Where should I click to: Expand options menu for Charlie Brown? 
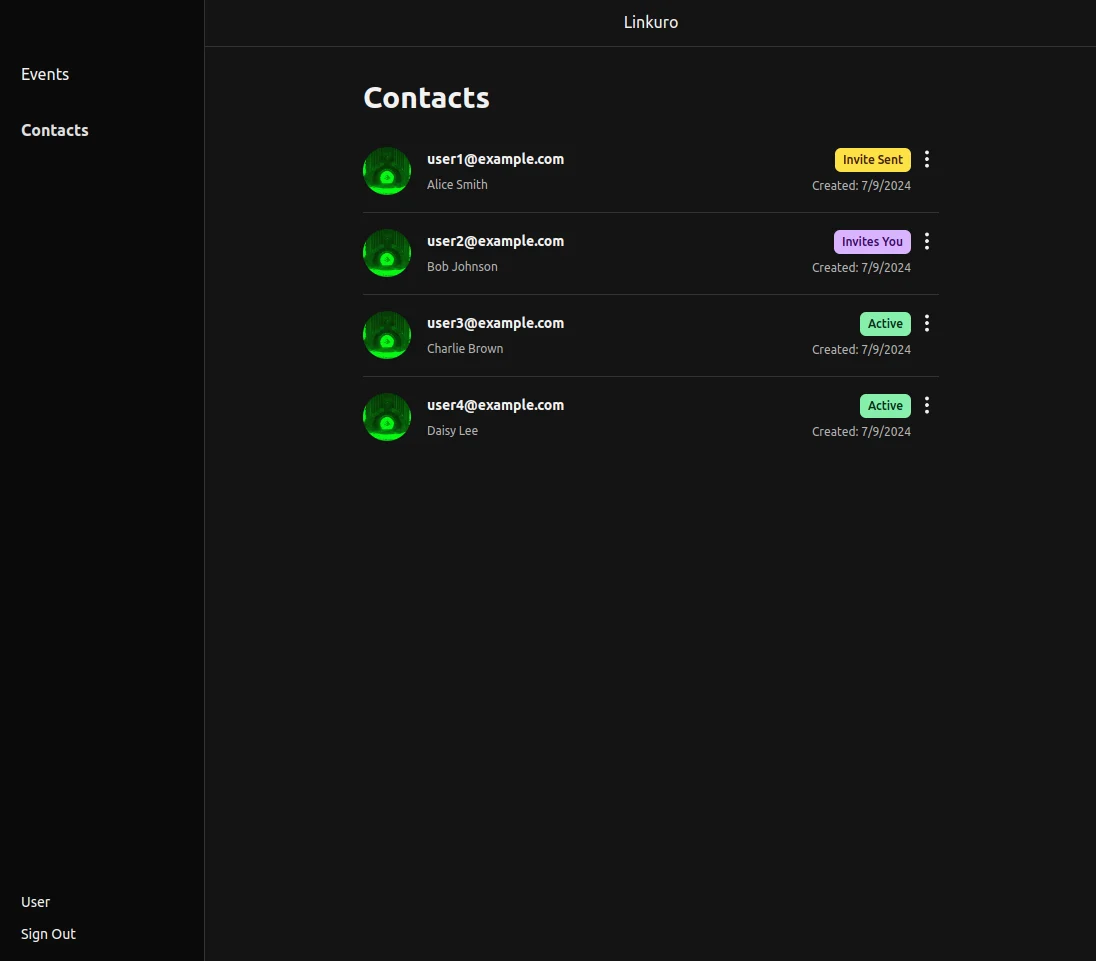(927, 323)
